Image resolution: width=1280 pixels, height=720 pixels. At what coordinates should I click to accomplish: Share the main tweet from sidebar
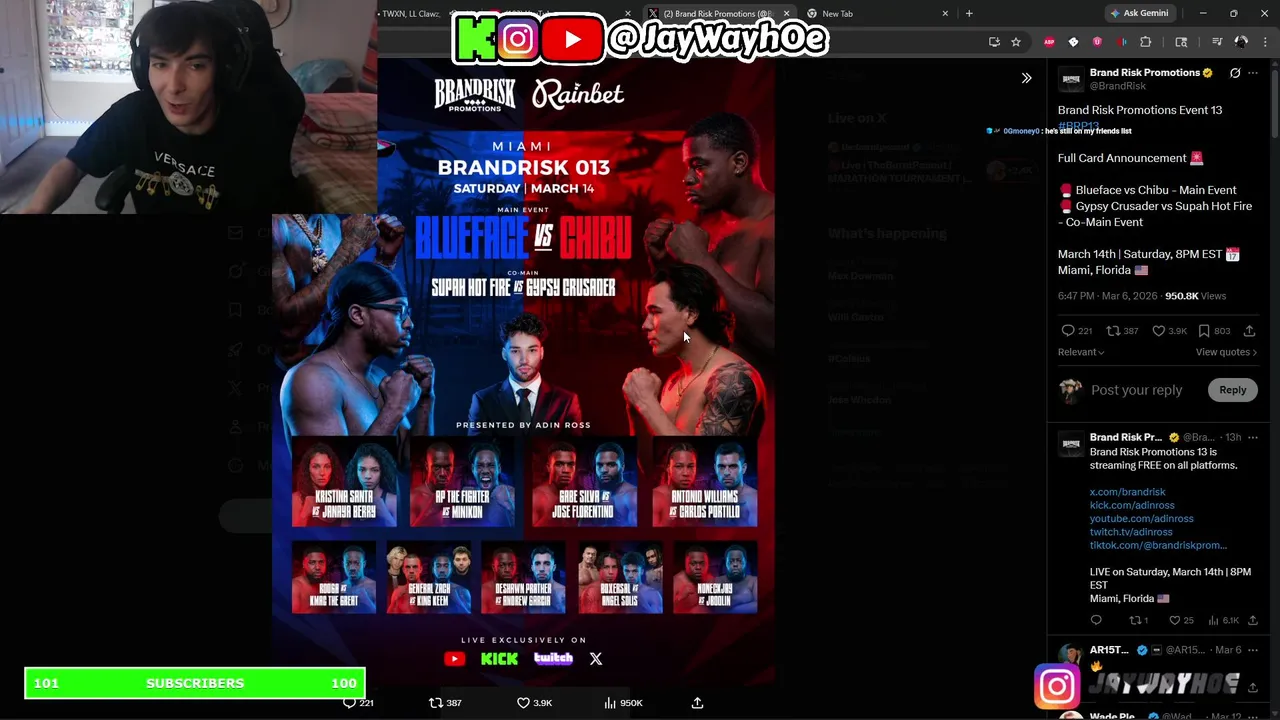click(1249, 331)
